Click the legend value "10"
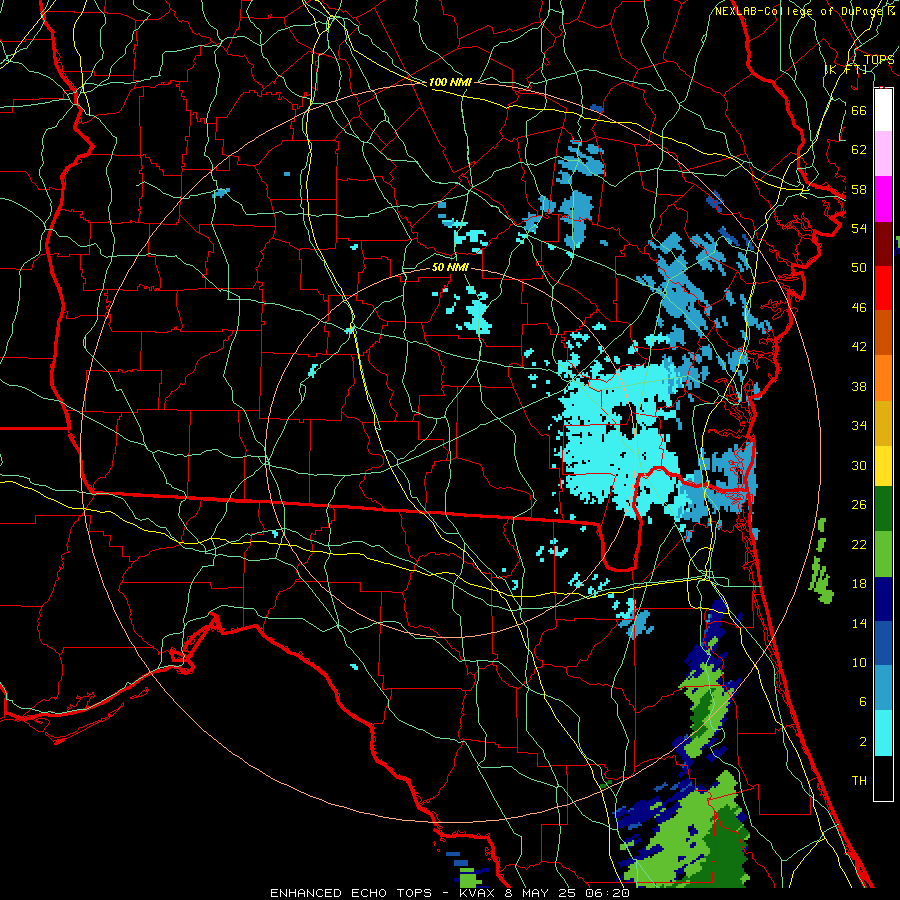 point(859,663)
